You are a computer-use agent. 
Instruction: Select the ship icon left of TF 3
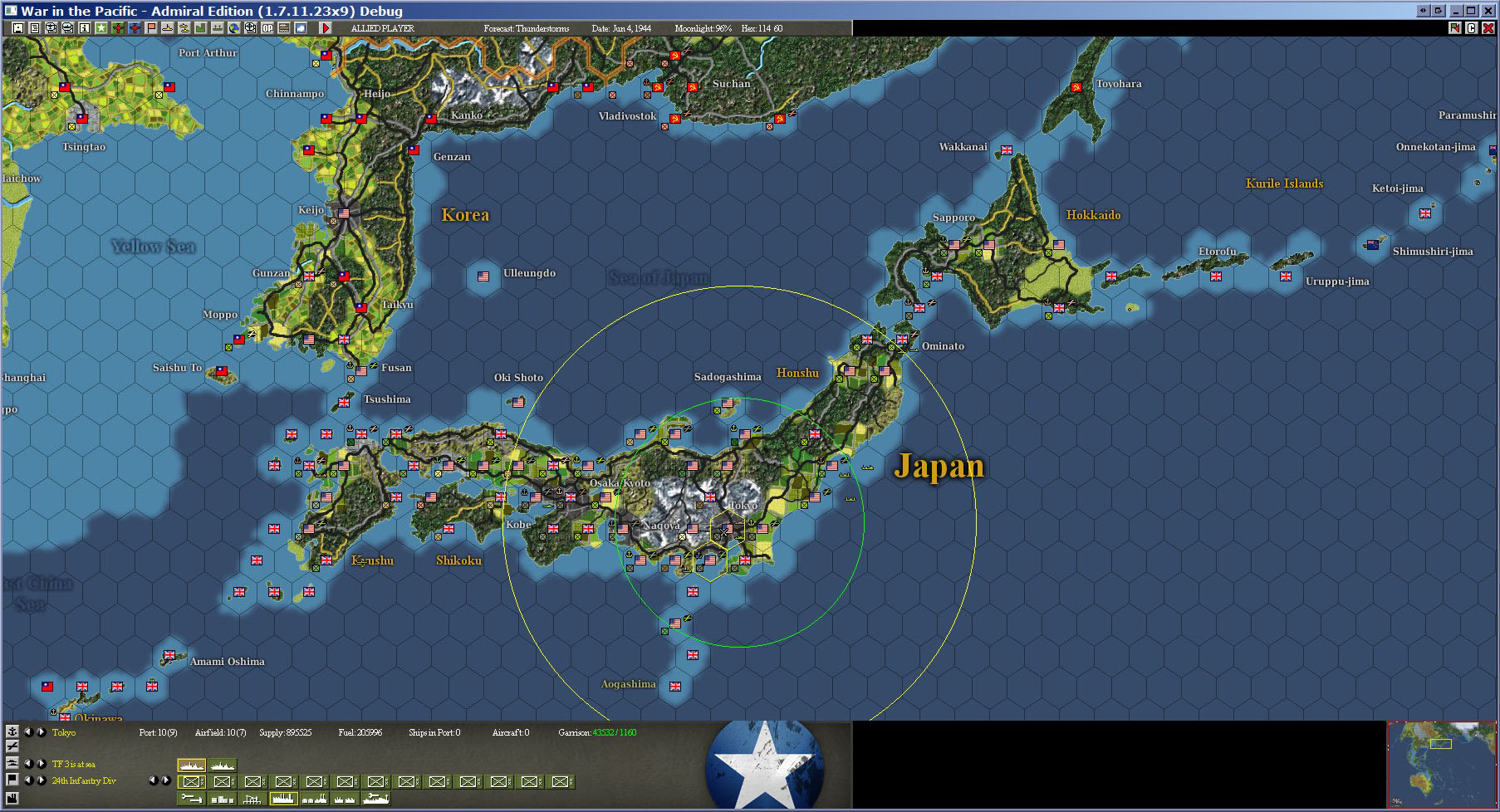(x=12, y=763)
